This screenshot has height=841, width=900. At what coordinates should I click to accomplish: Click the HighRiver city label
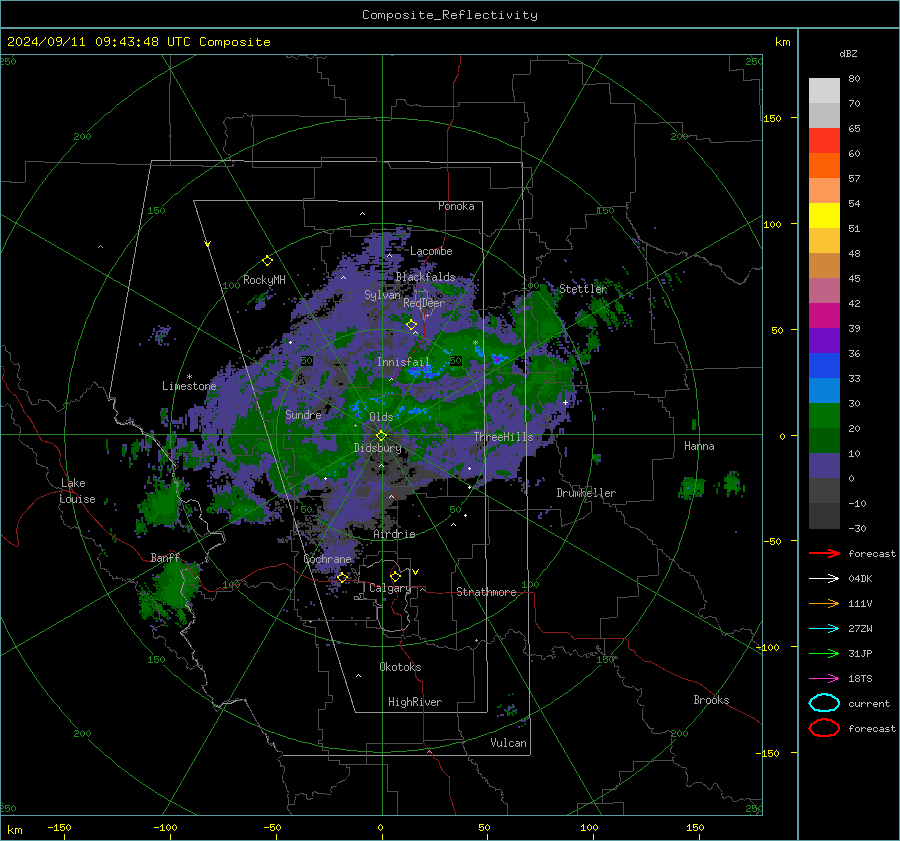tap(415, 702)
